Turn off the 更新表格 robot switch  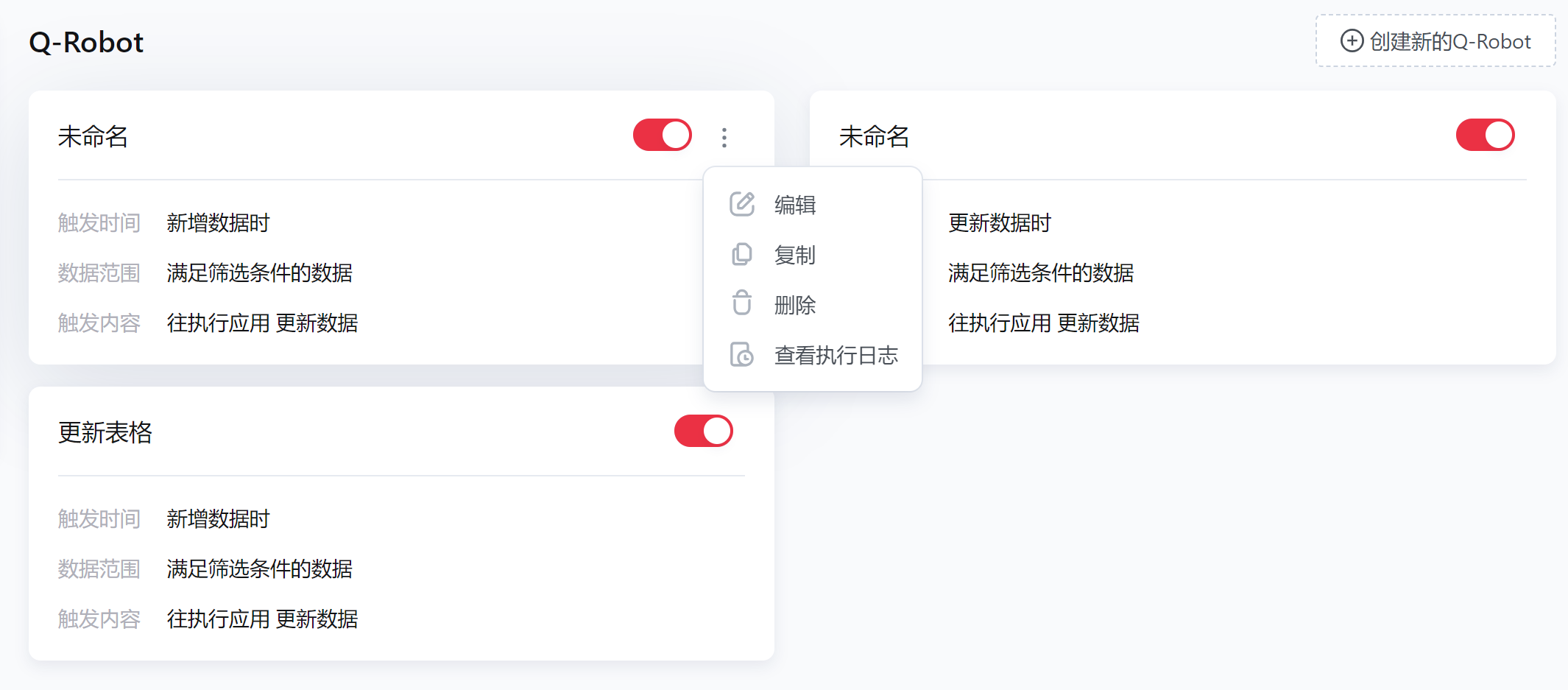pos(704,432)
